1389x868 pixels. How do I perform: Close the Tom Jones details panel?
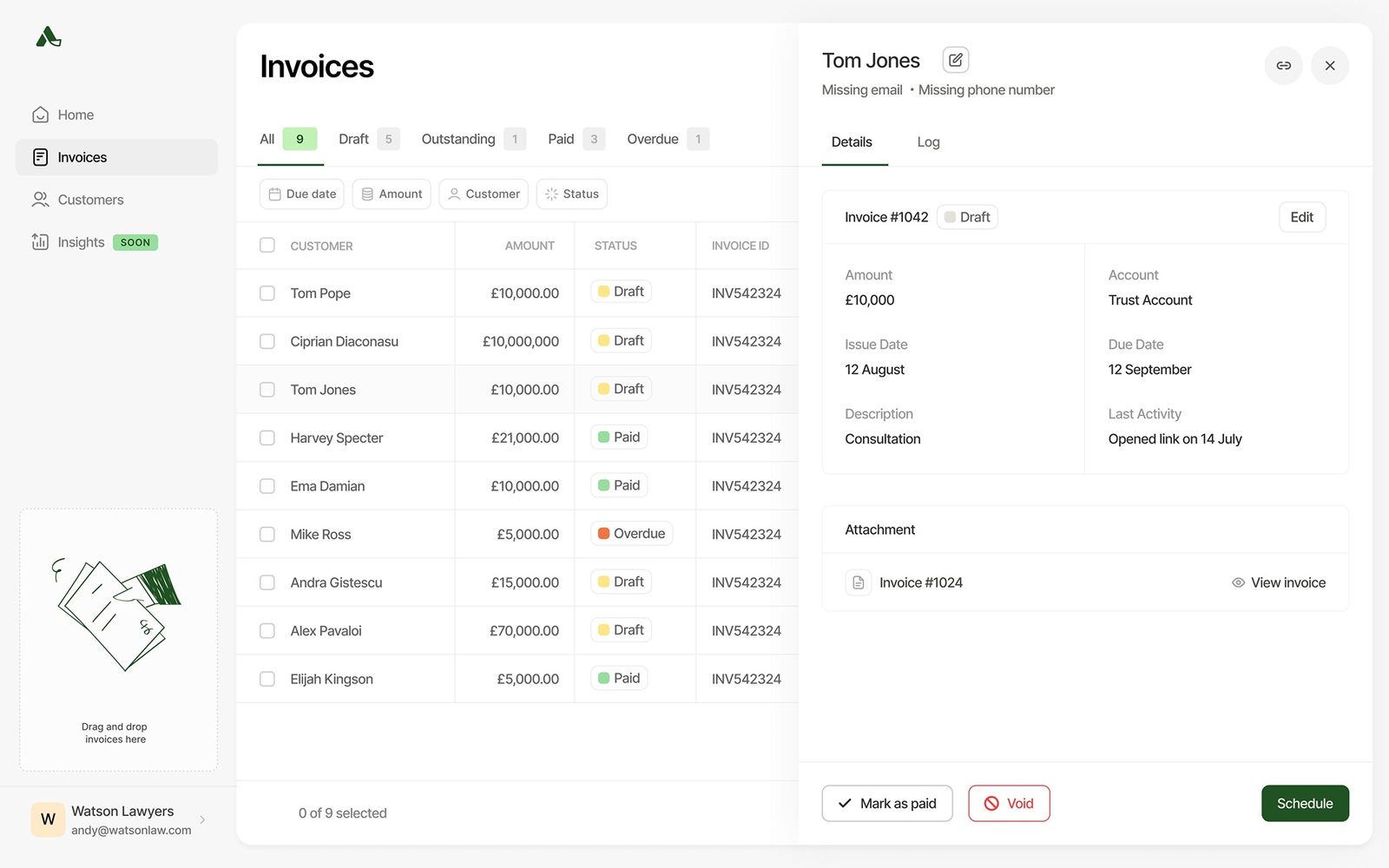1329,66
